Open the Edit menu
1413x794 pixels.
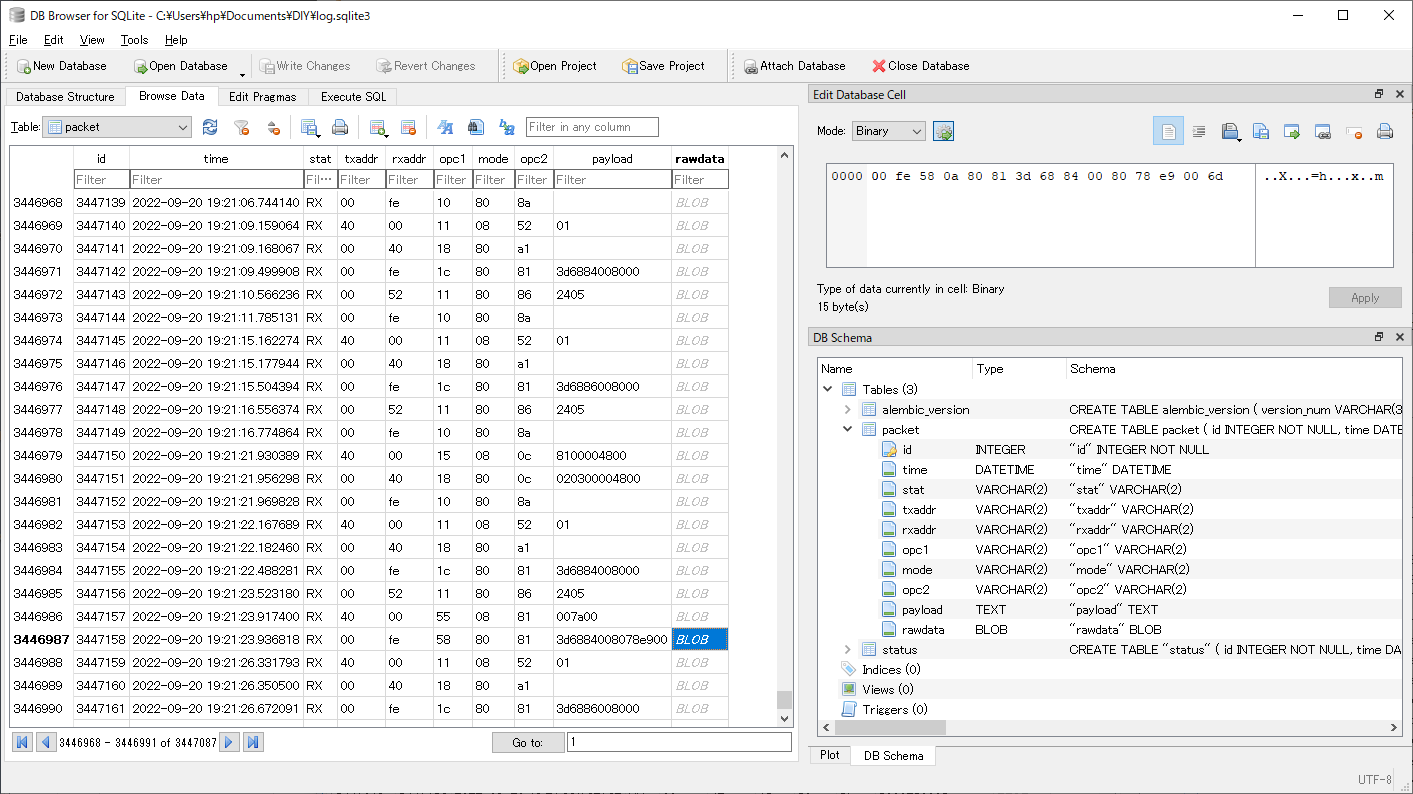tap(53, 40)
